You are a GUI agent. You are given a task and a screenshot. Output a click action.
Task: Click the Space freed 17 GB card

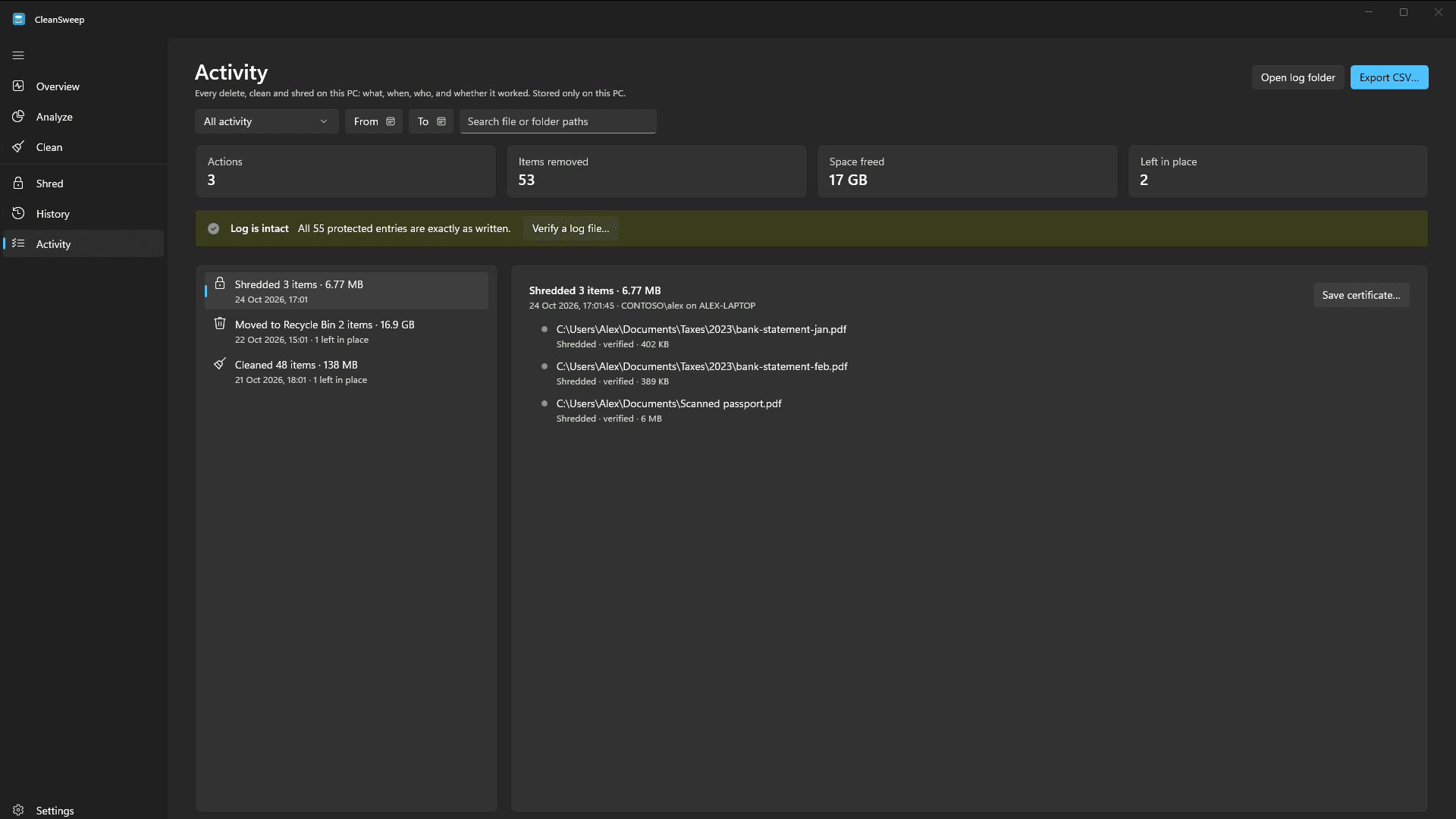point(967,171)
